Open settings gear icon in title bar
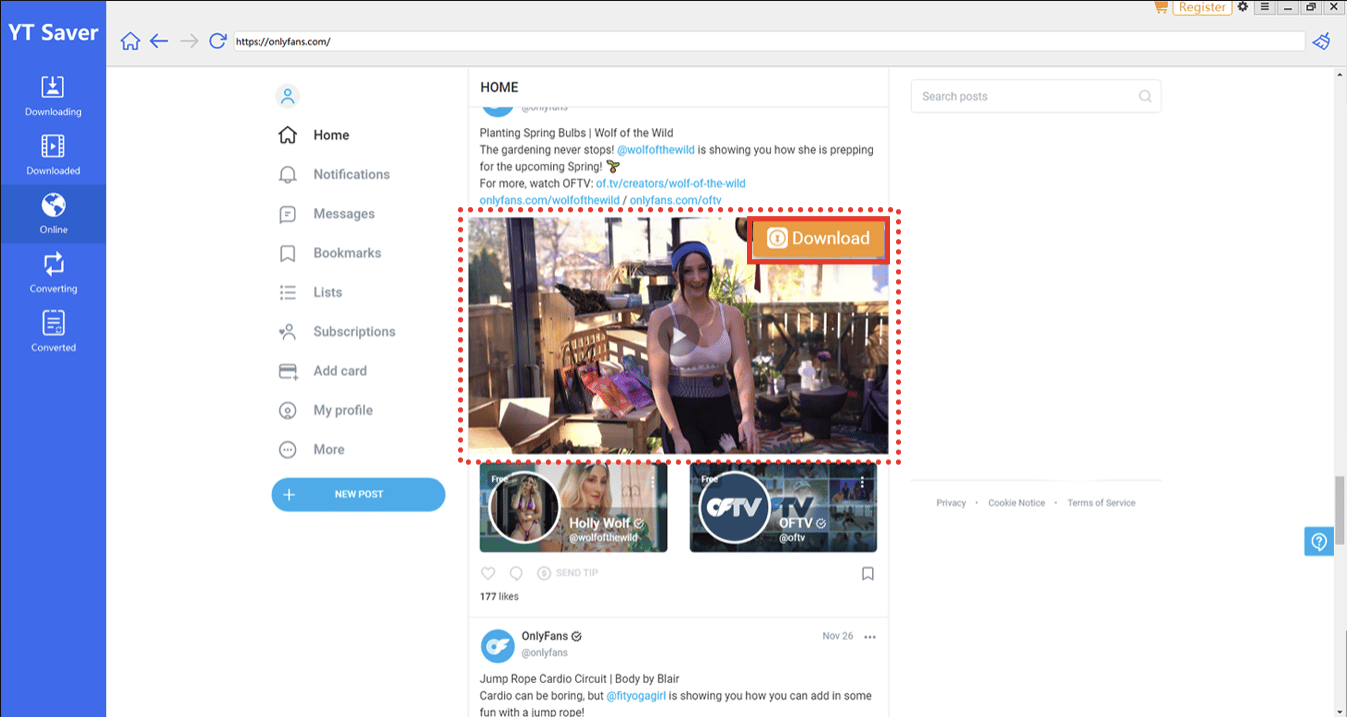 (x=1243, y=7)
